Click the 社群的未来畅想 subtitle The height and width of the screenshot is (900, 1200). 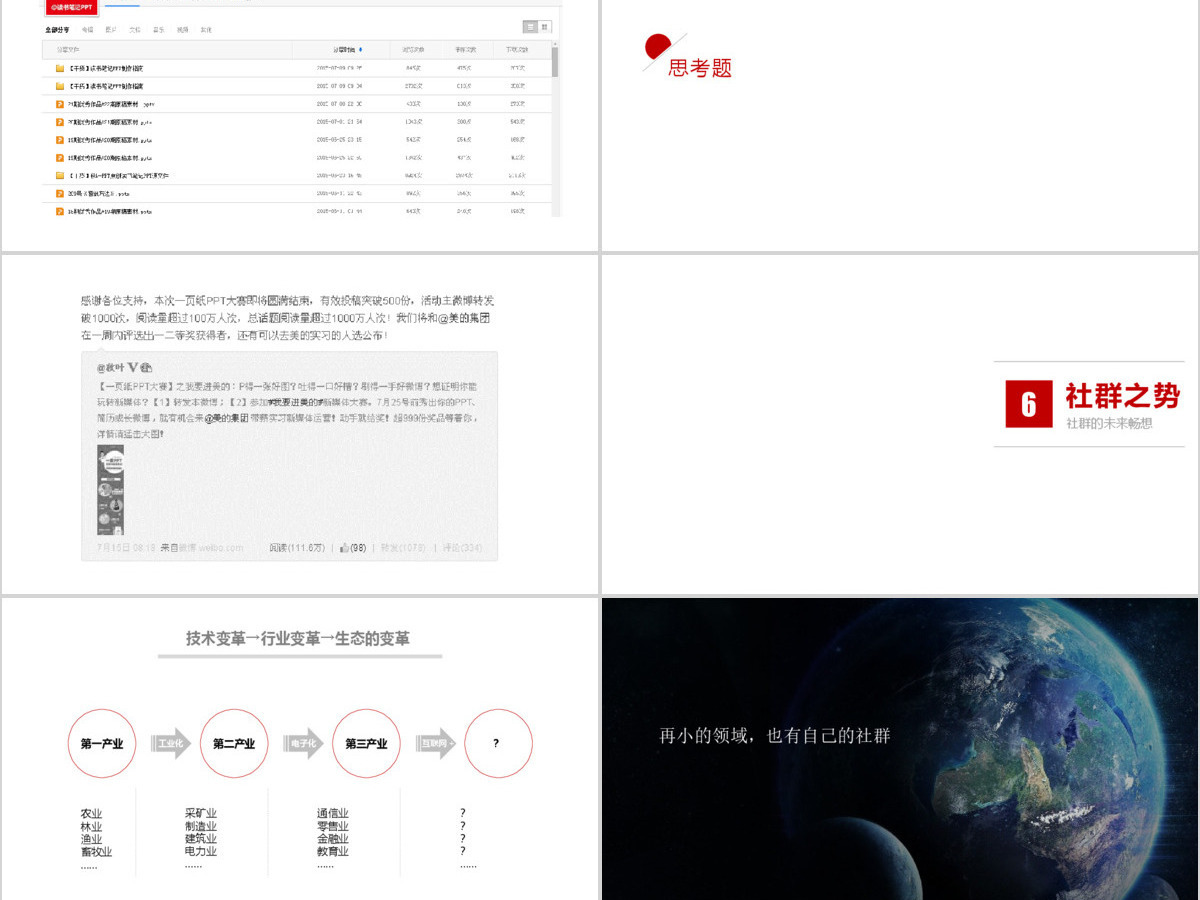coord(1109,423)
